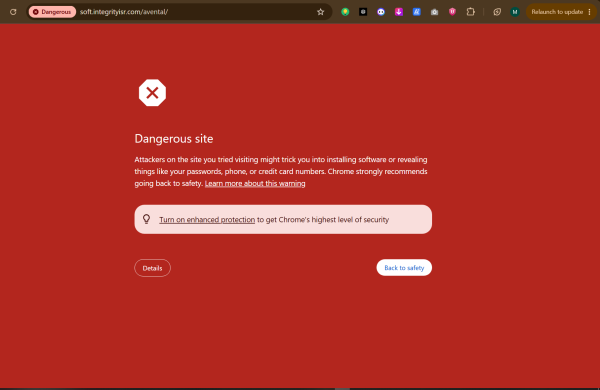Reload the page with the refresh icon
The image size is (600, 390).
coord(13,12)
